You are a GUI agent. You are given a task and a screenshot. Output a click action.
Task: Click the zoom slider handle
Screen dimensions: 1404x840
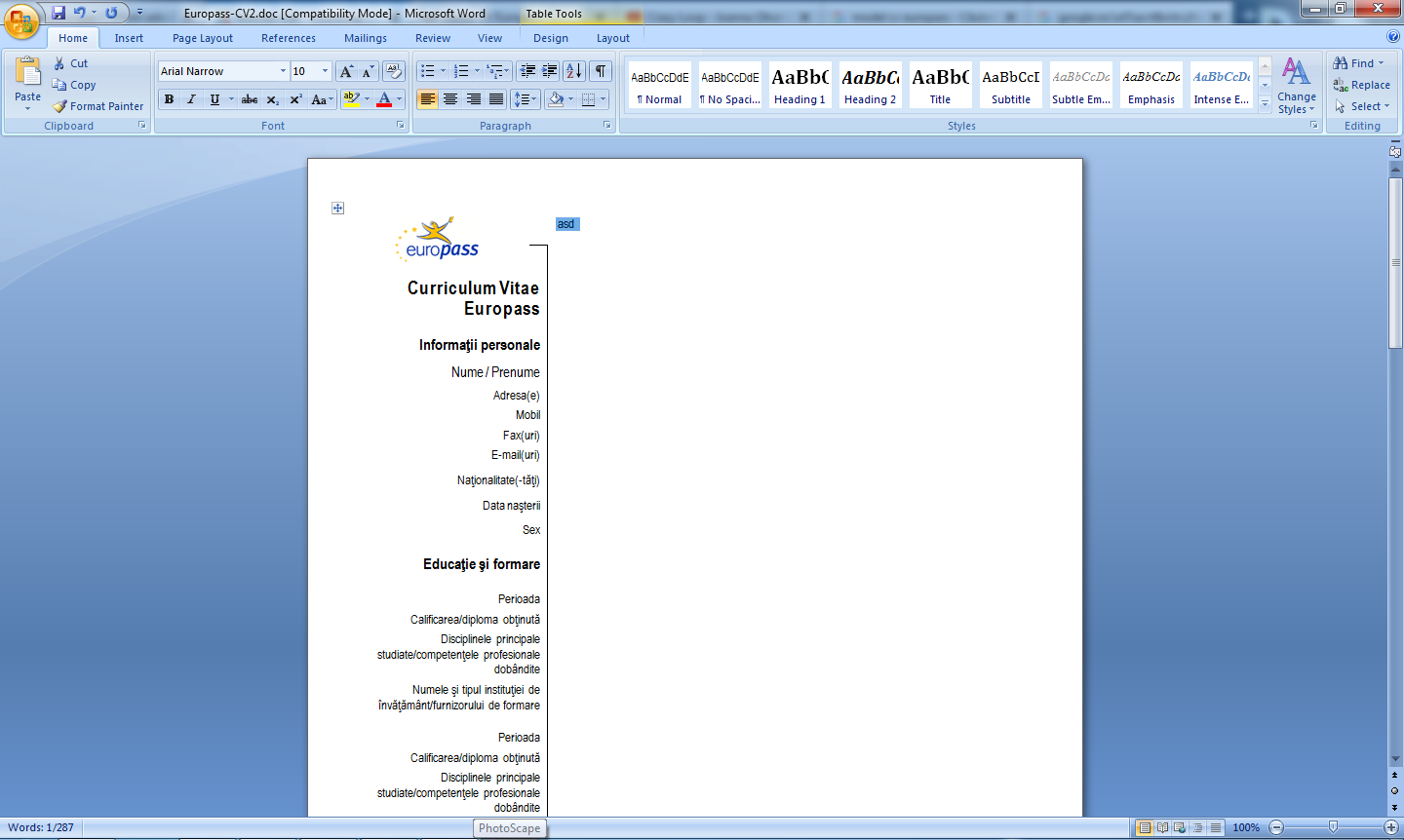point(1333,827)
